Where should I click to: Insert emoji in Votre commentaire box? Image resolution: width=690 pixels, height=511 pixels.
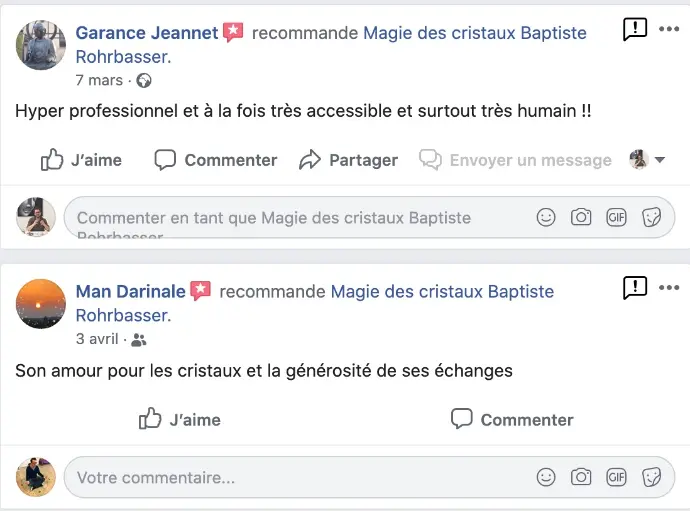coord(546,477)
